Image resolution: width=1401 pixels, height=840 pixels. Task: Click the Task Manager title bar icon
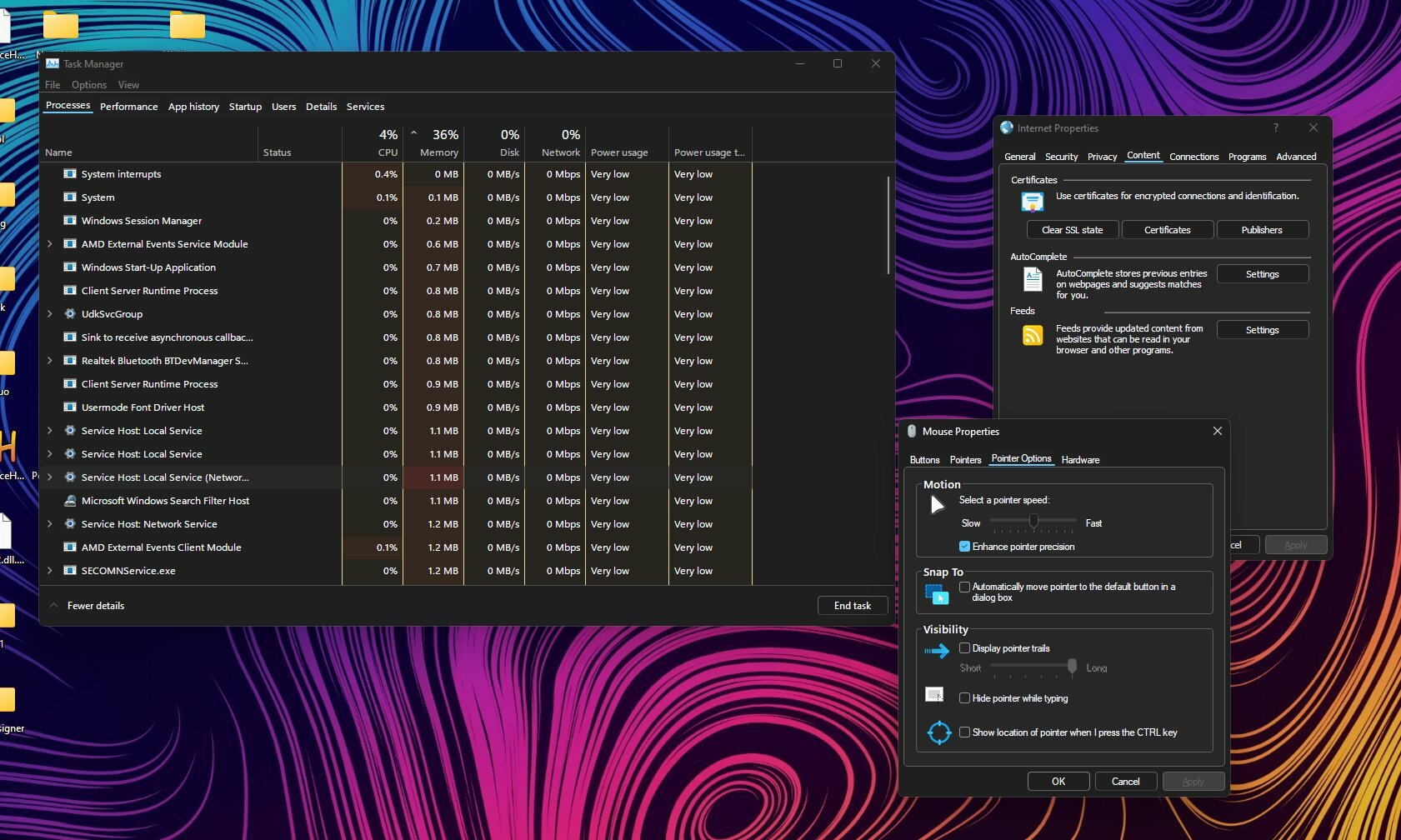tap(53, 63)
